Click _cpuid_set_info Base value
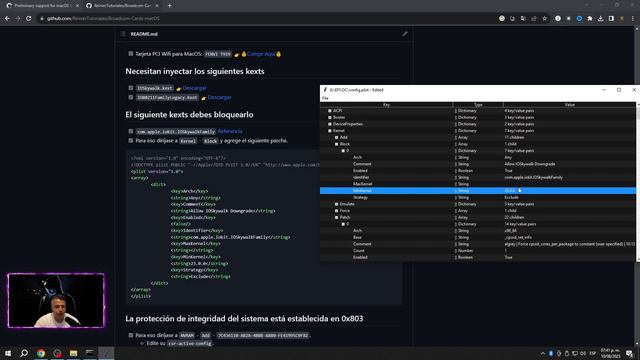The image size is (640, 360). (x=518, y=238)
